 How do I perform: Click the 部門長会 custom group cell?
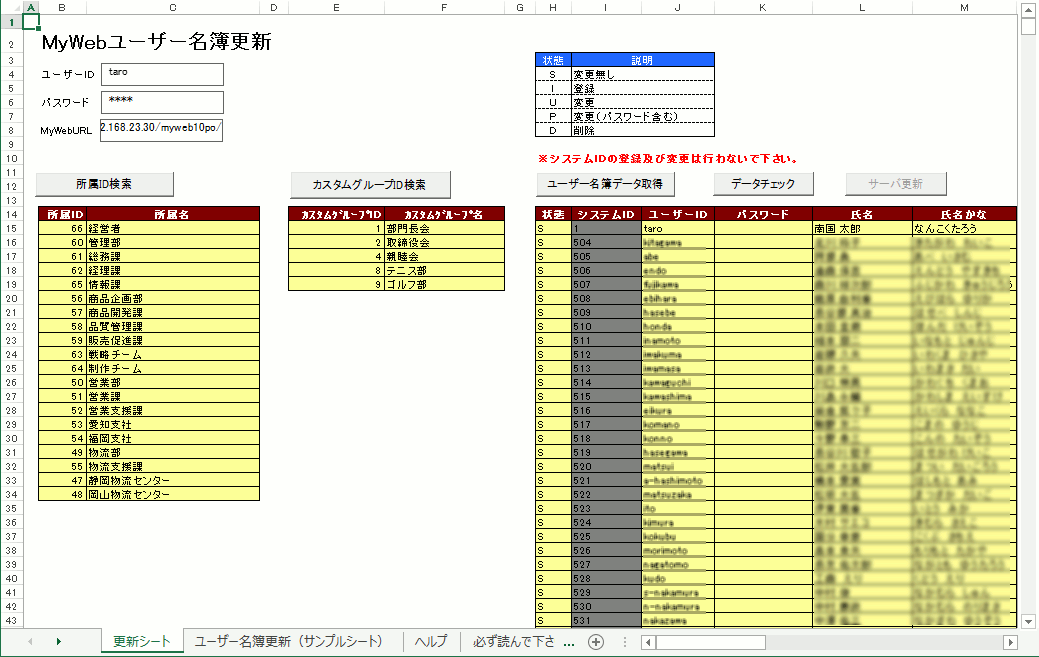pyautogui.click(x=445, y=228)
